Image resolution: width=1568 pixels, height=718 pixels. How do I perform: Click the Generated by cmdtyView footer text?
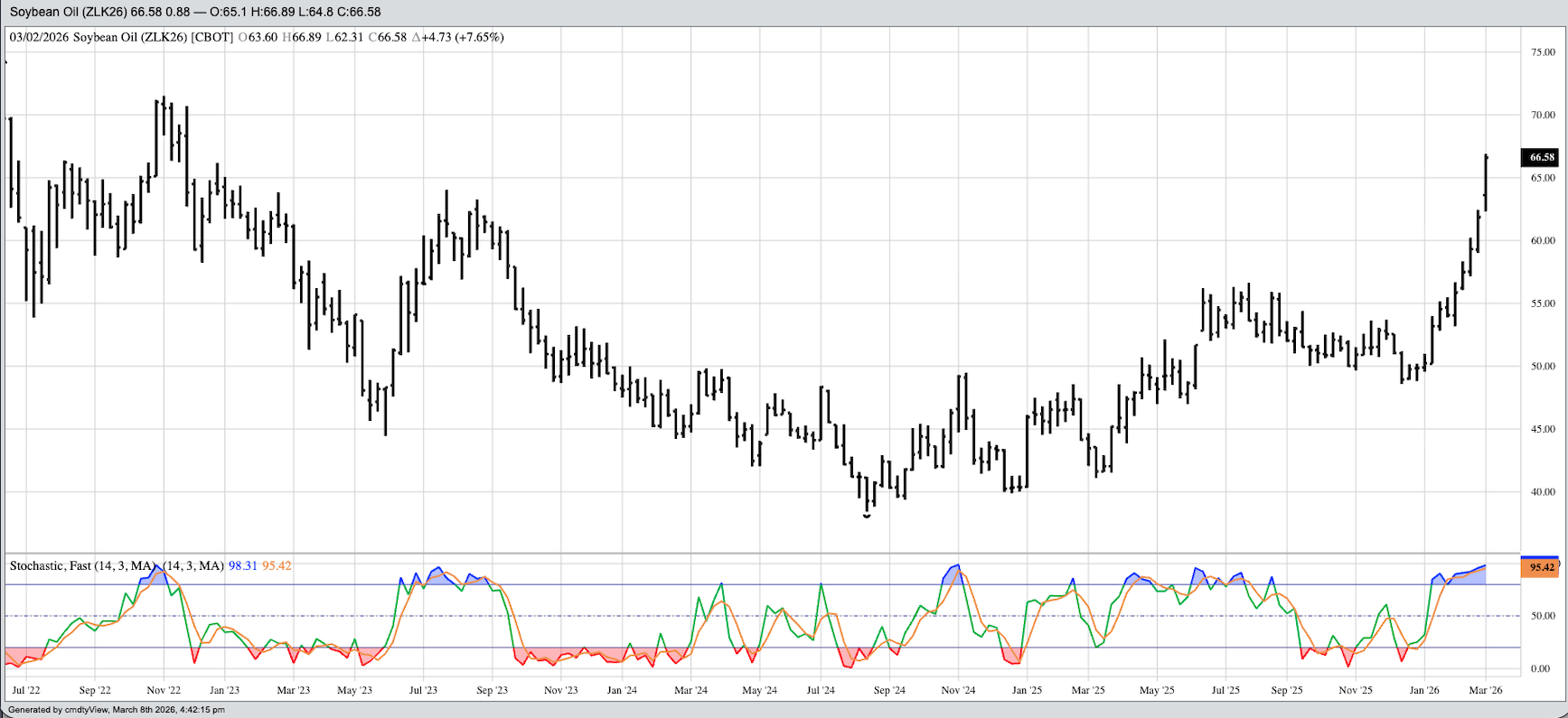click(117, 710)
